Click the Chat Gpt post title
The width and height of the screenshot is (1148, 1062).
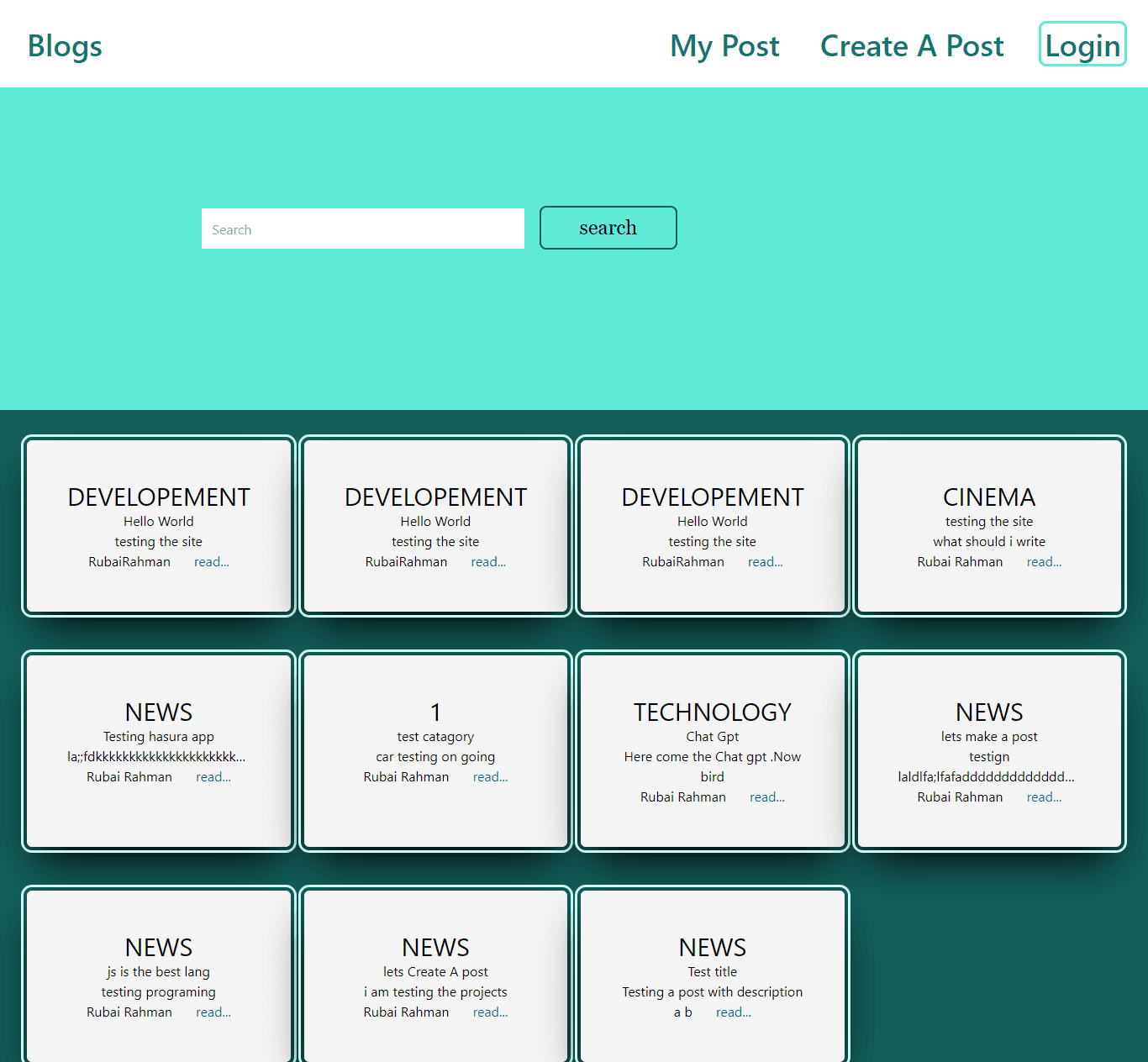[x=712, y=737]
